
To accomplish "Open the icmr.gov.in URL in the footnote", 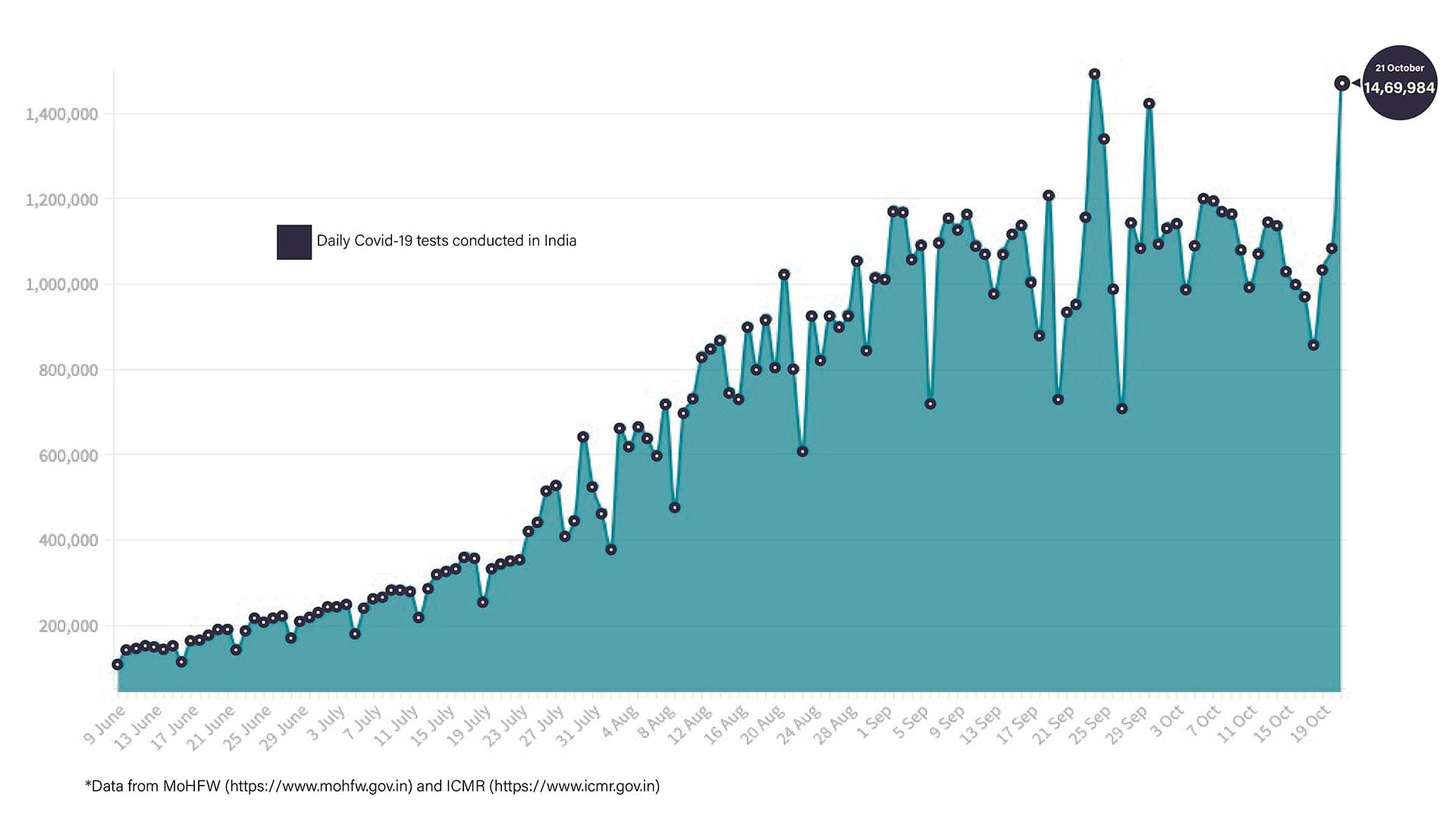I will coord(574,786).
